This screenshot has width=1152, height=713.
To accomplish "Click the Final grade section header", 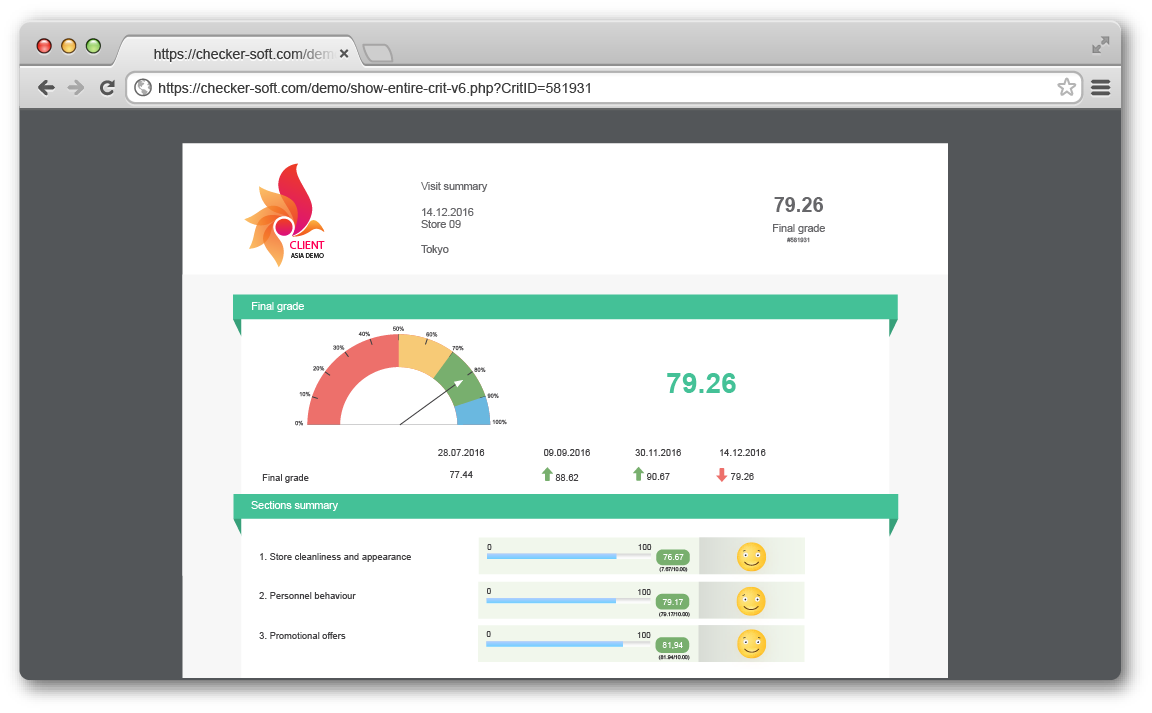I will (565, 306).
